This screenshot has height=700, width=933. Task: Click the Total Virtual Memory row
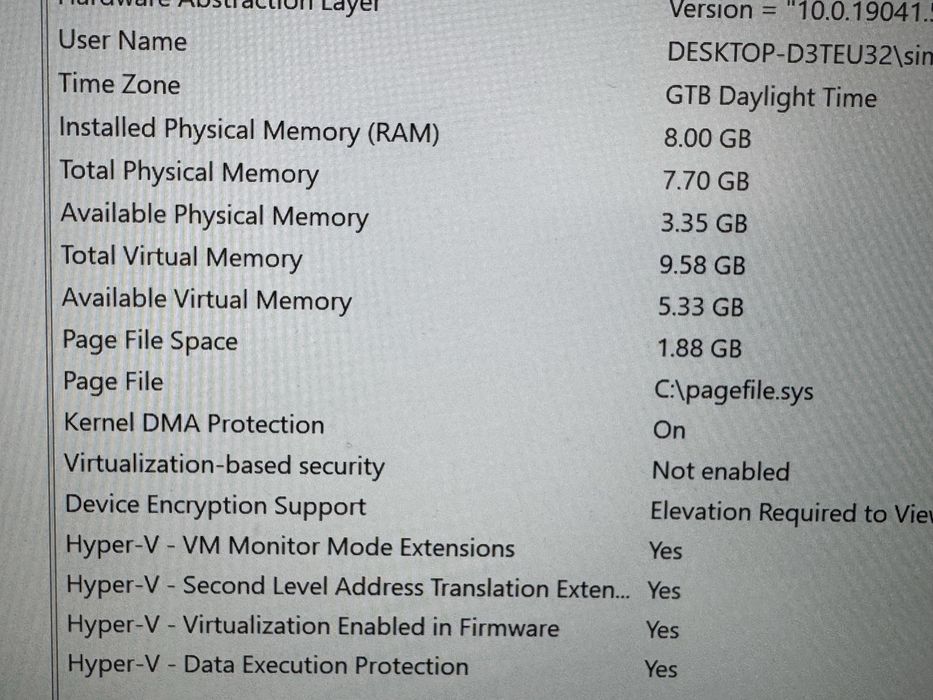coord(181,257)
